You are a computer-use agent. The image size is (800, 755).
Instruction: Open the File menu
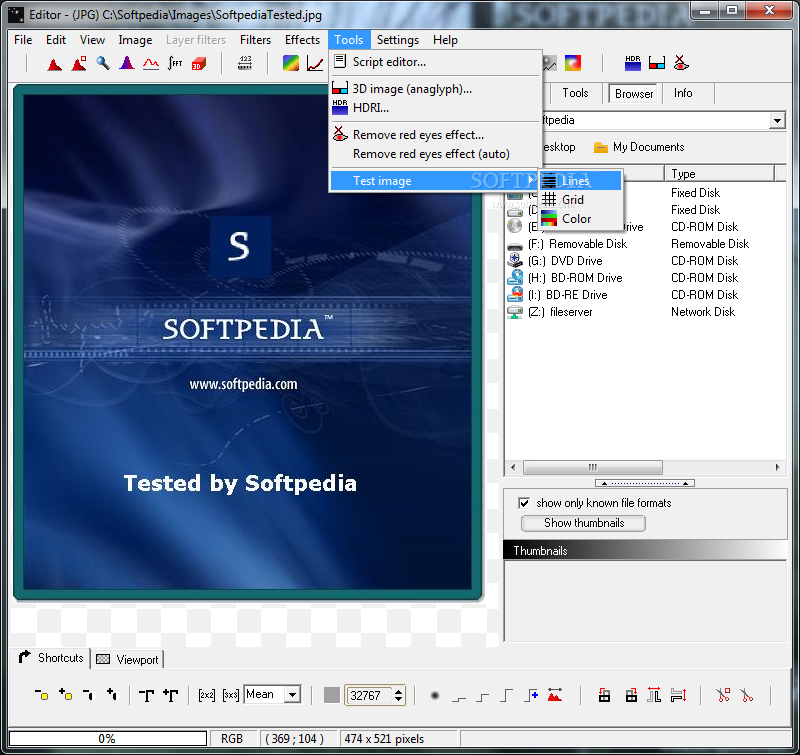pyautogui.click(x=23, y=40)
